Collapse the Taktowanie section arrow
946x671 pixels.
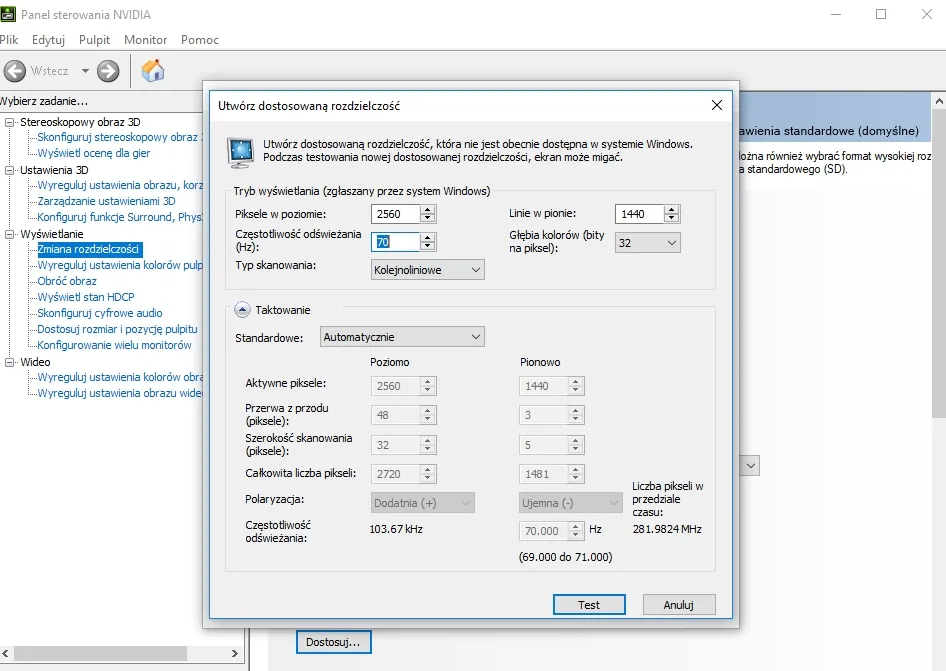click(241, 310)
